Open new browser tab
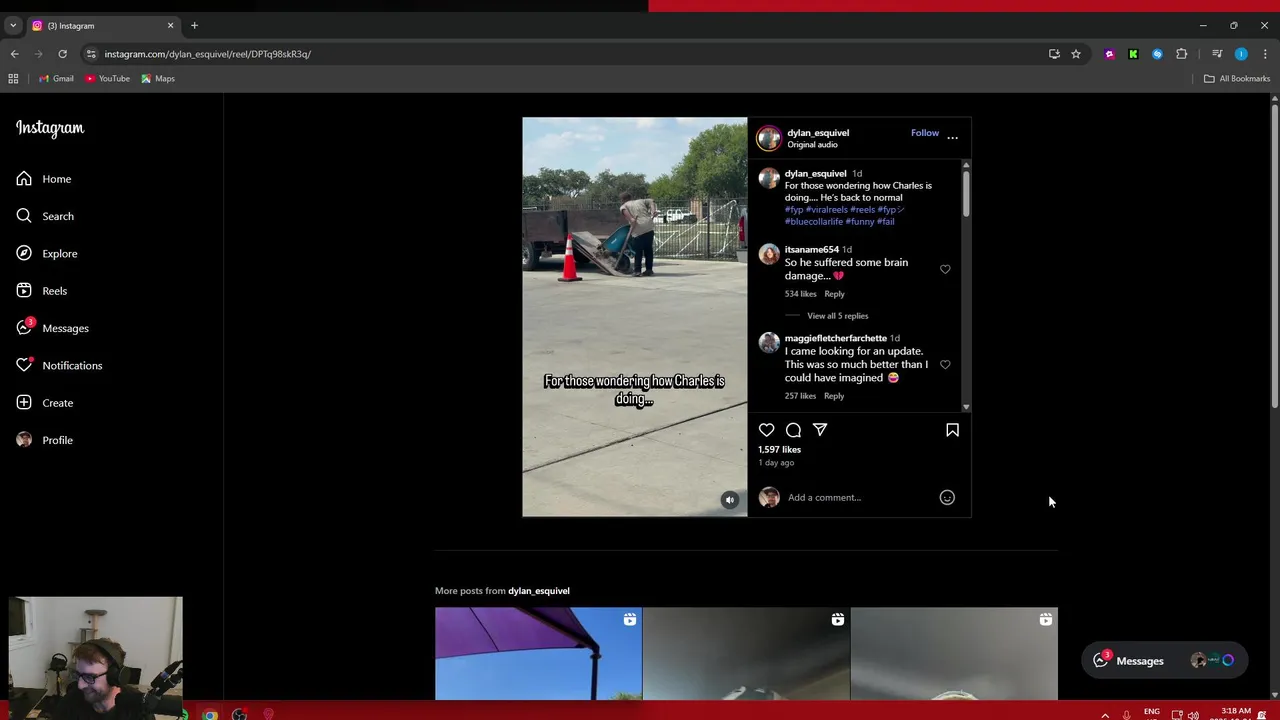This screenshot has height=720, width=1280. pyautogui.click(x=194, y=25)
